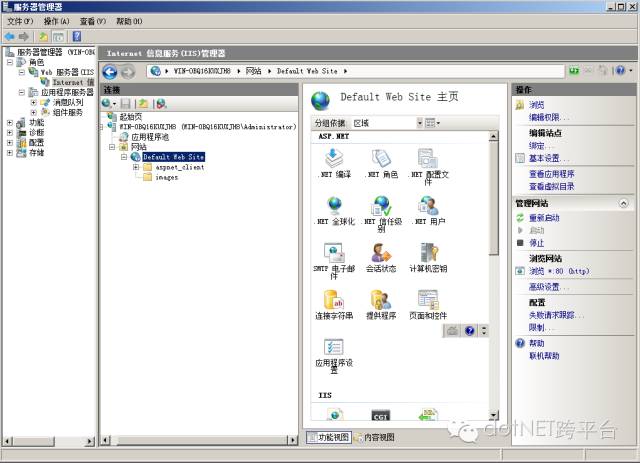Open the .NET 配置文件 feature icon

tap(428, 167)
